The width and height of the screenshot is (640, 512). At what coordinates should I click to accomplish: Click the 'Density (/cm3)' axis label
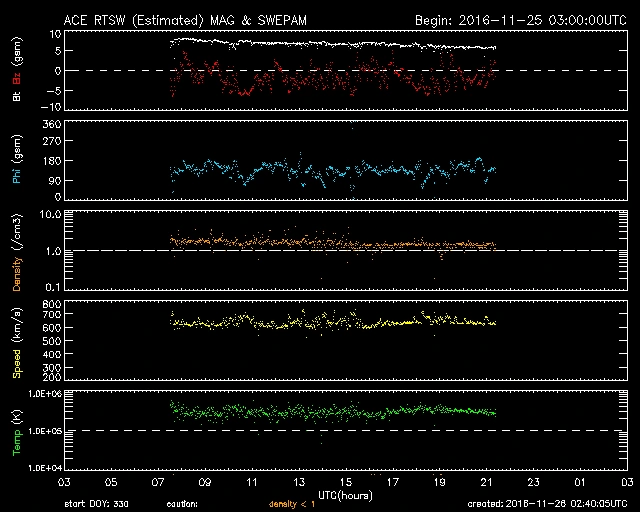(17, 252)
